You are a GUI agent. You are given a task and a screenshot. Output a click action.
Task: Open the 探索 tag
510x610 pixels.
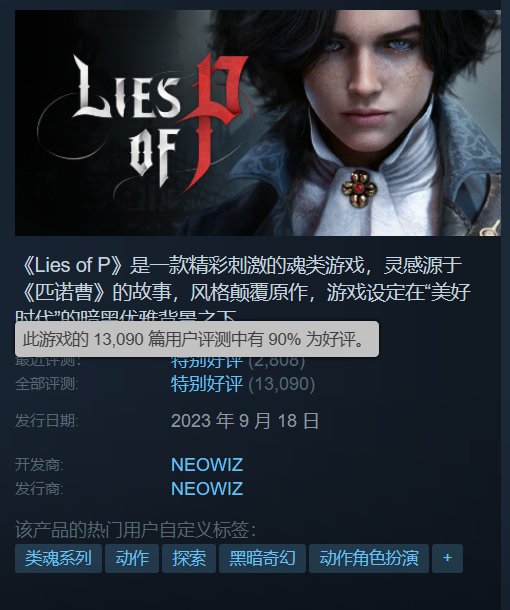tap(189, 558)
